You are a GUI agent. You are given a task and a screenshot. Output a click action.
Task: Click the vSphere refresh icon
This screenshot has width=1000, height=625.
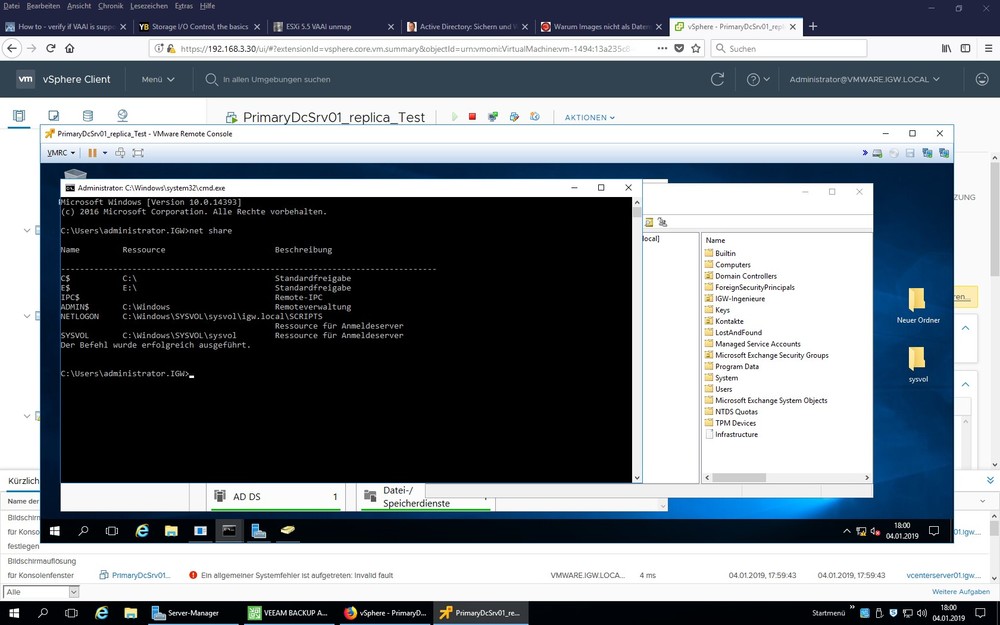pyautogui.click(x=717, y=79)
